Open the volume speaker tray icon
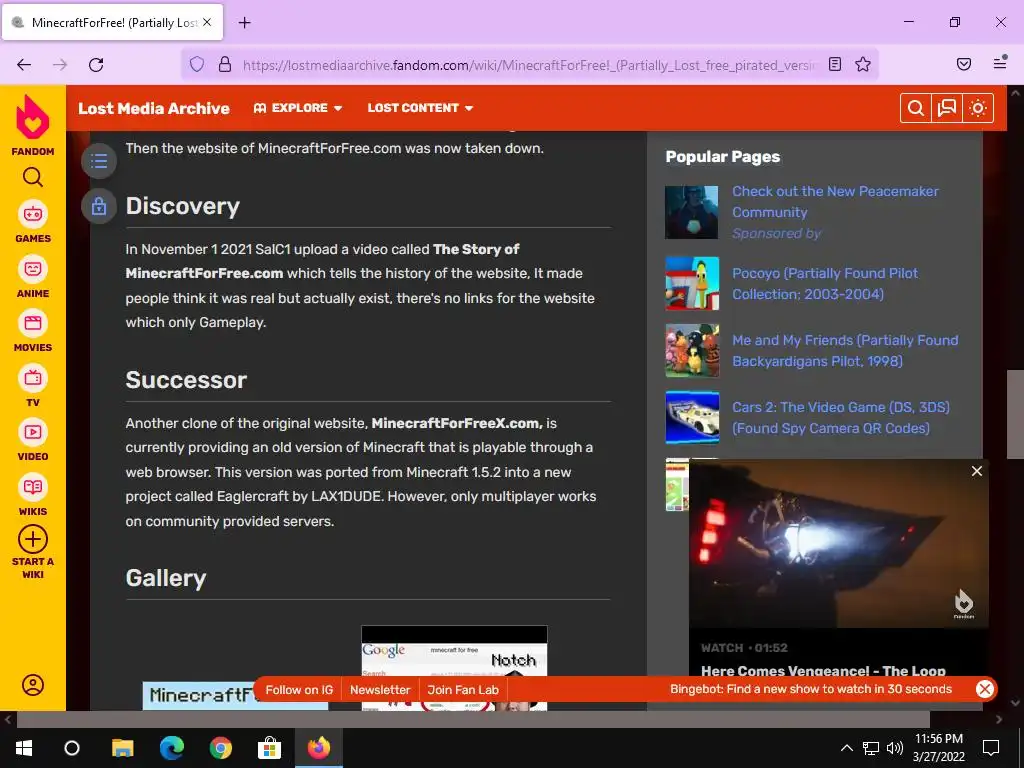Screen dimensions: 1024x768 tap(895, 748)
